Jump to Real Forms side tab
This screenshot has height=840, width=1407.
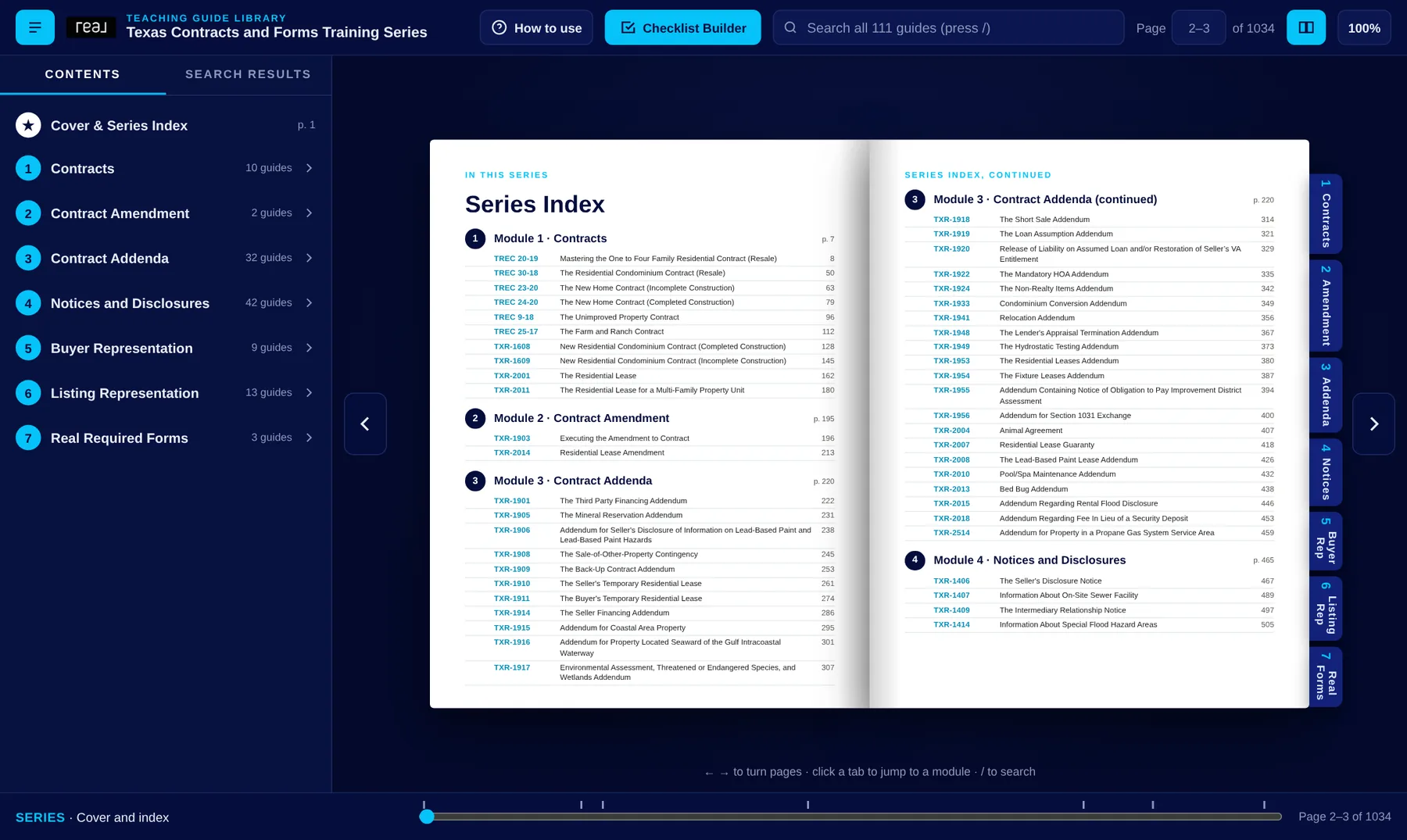coord(1326,677)
